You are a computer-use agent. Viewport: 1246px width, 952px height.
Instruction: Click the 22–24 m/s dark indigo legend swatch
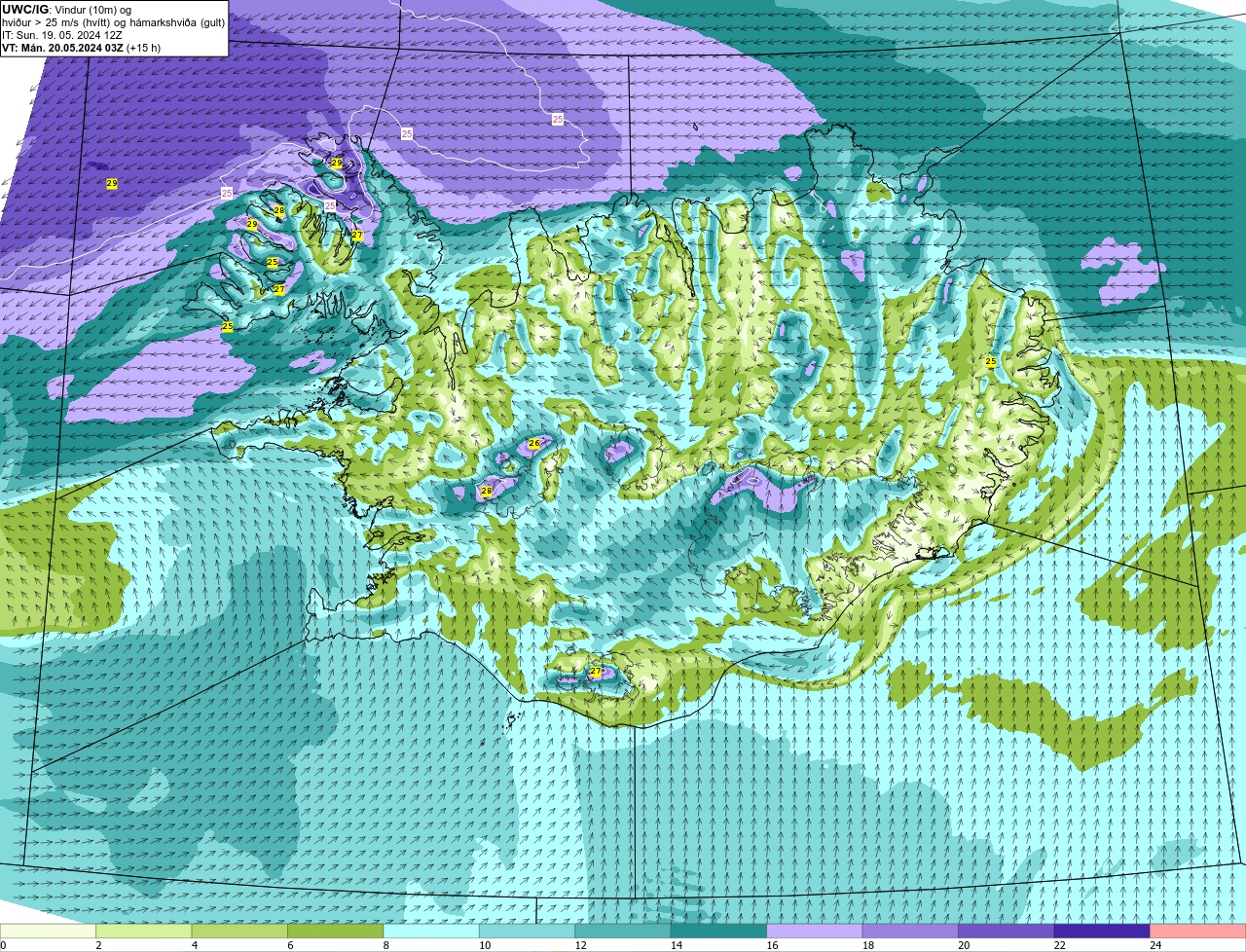click(1102, 931)
